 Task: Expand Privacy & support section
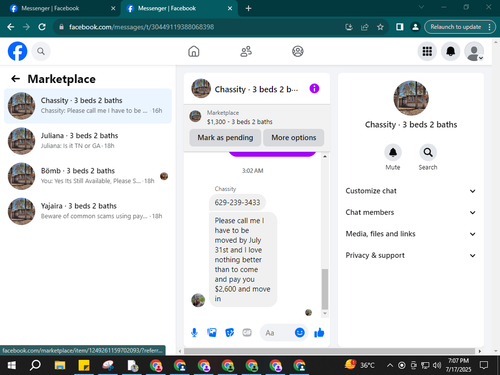[x=411, y=255]
